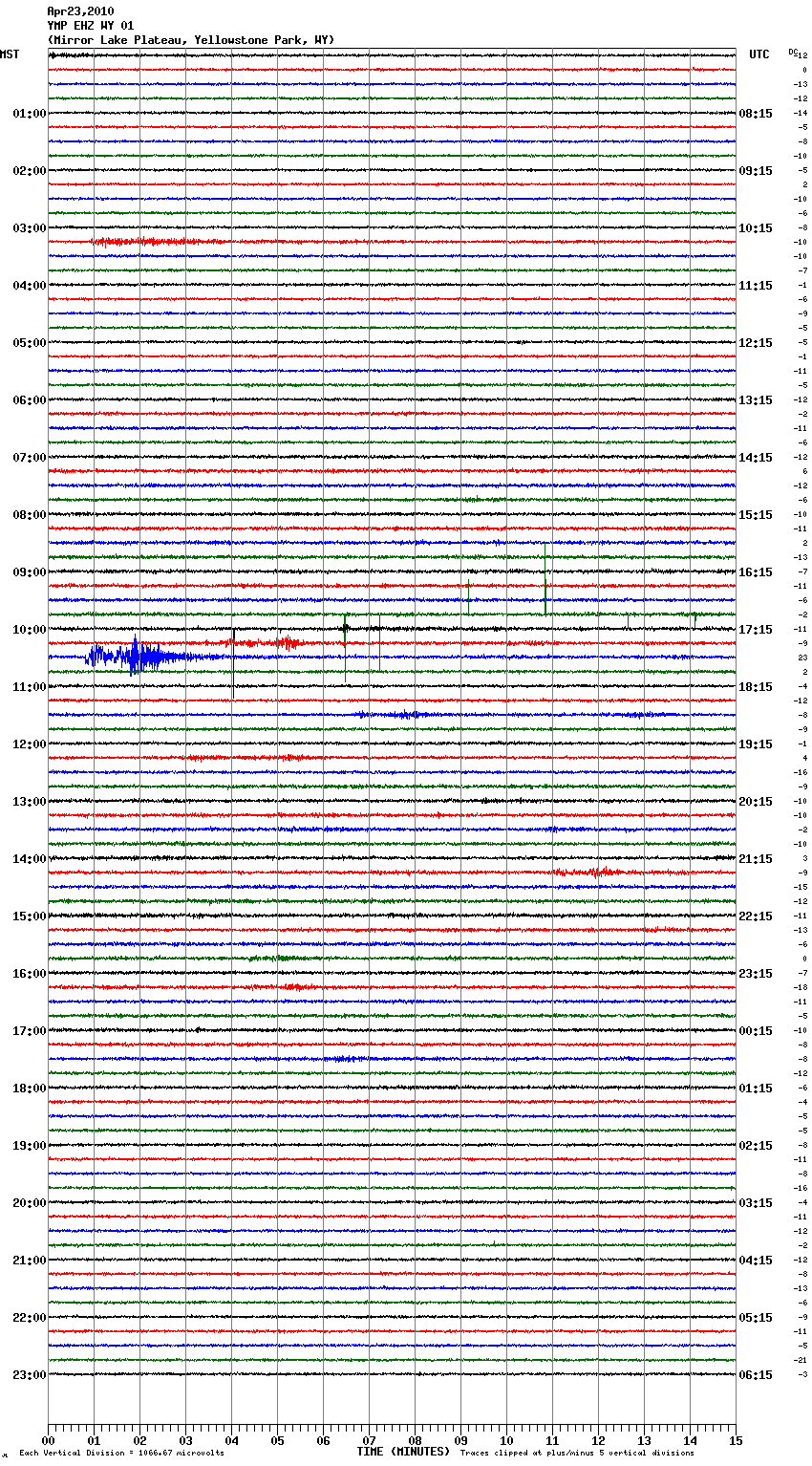Click the "Traces clipped at plus/minus 5 vertical divisions" note
The height and width of the screenshot is (1466, 812).
point(577,1453)
